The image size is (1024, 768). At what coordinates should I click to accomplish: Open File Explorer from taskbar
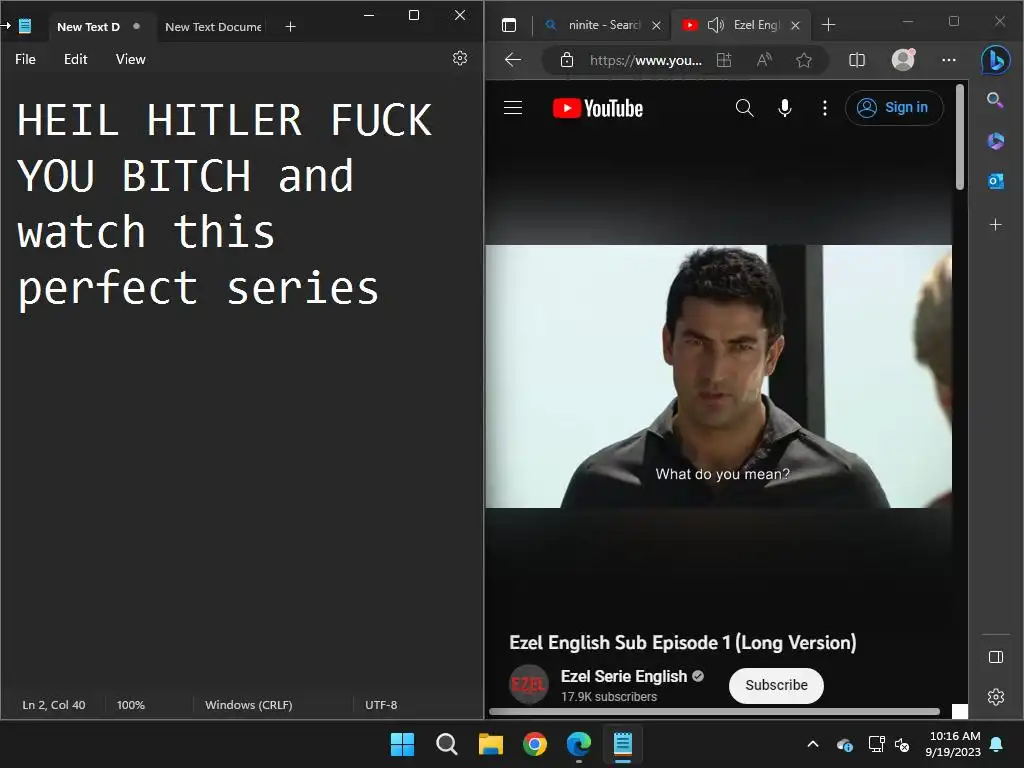point(490,744)
